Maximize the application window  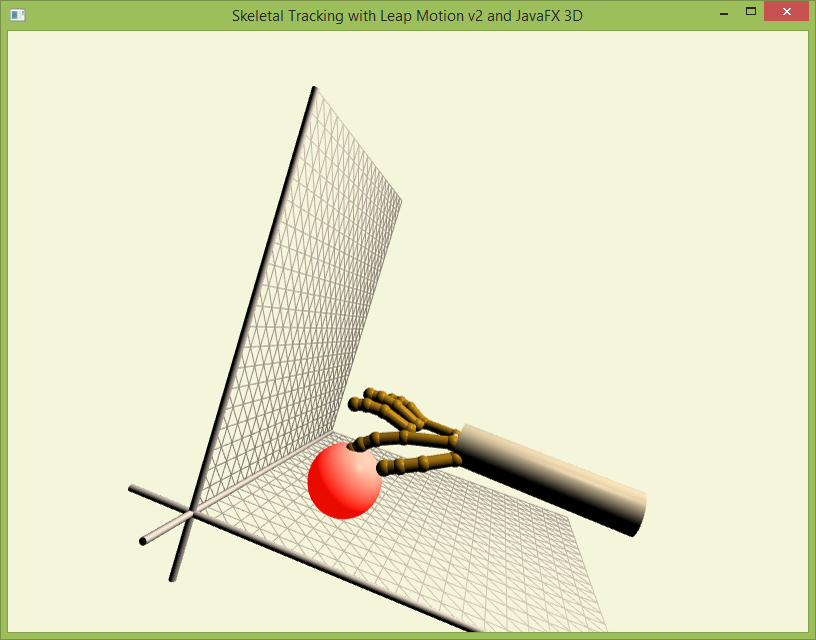point(749,10)
